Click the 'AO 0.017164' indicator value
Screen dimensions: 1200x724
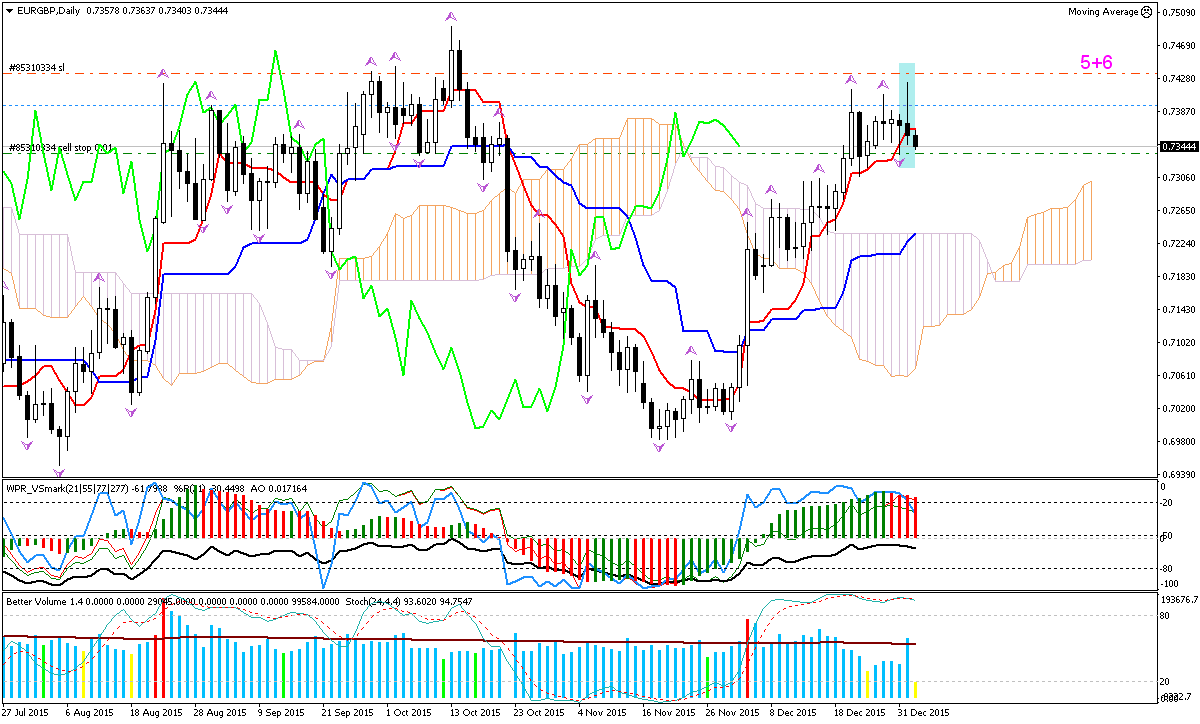pos(277,489)
